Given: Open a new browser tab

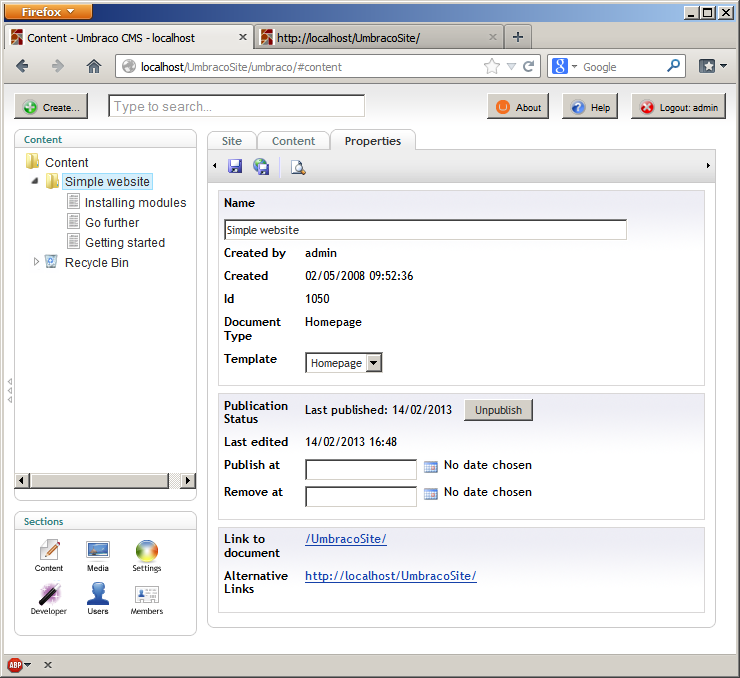Looking at the screenshot, I should click(x=518, y=37).
